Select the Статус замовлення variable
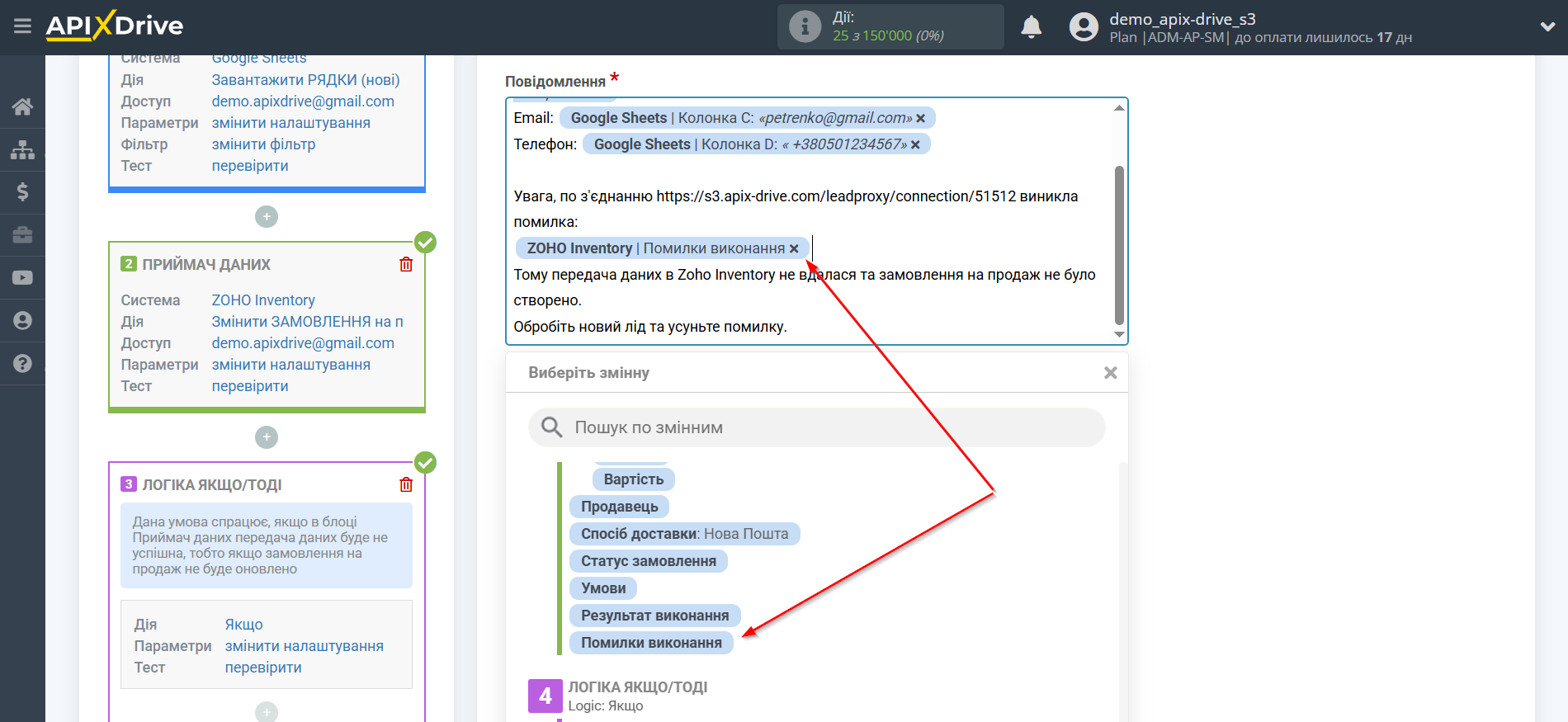 [649, 561]
